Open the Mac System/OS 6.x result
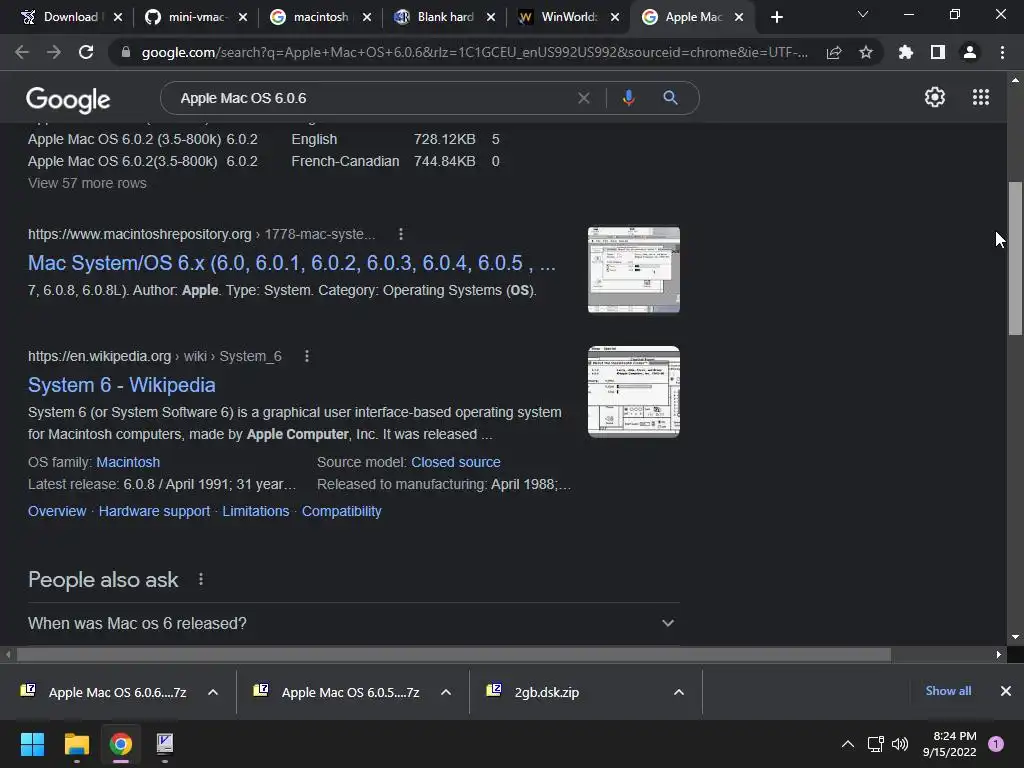 coord(291,263)
